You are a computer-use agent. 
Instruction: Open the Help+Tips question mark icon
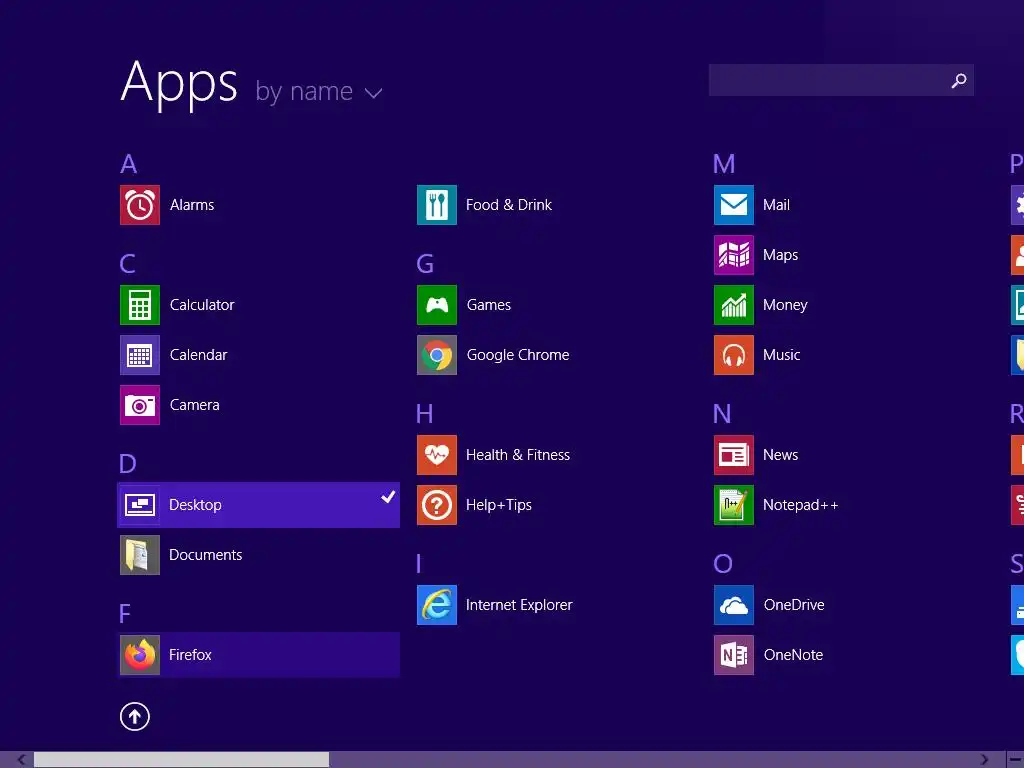tap(437, 505)
